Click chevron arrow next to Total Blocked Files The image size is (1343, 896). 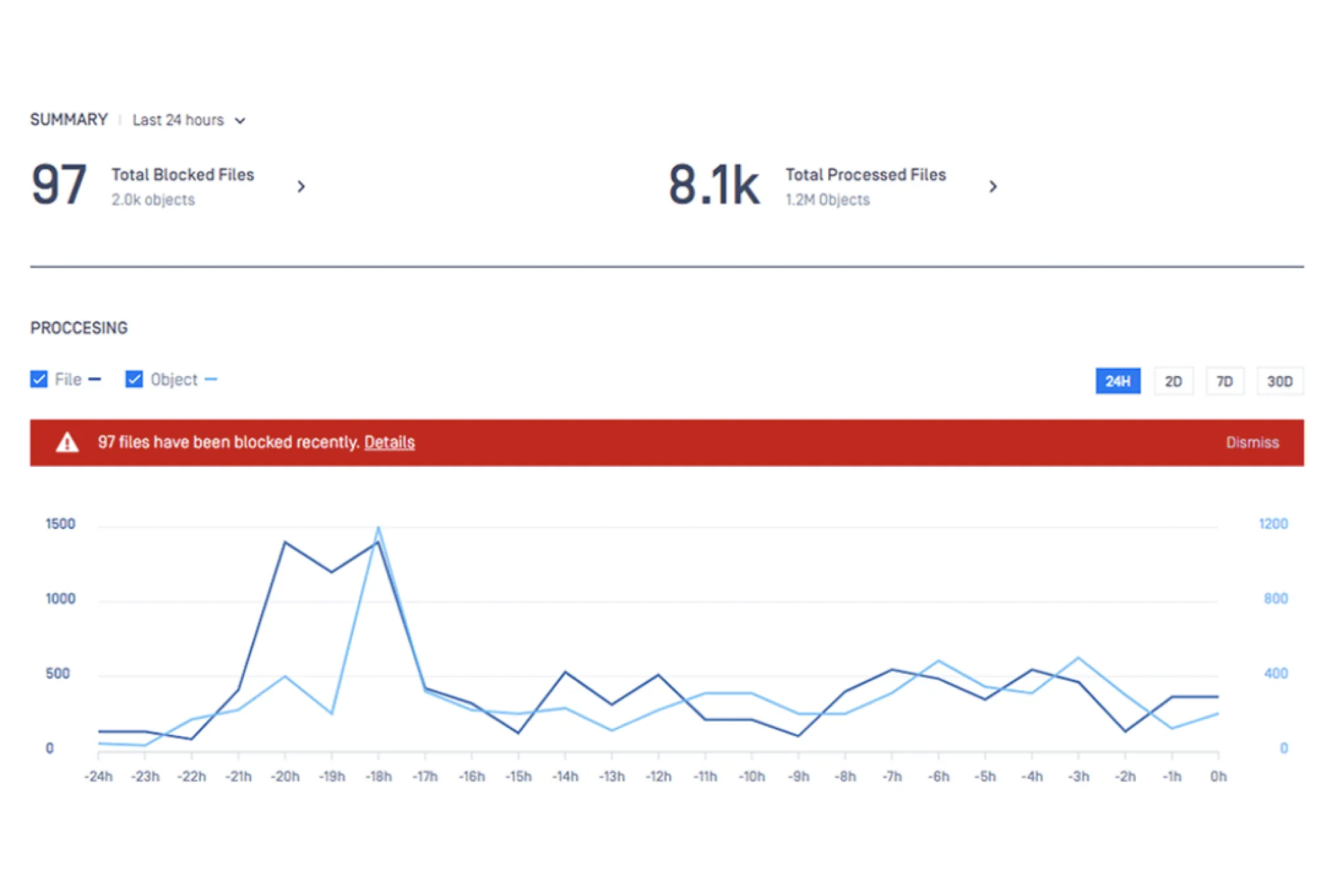[301, 187]
